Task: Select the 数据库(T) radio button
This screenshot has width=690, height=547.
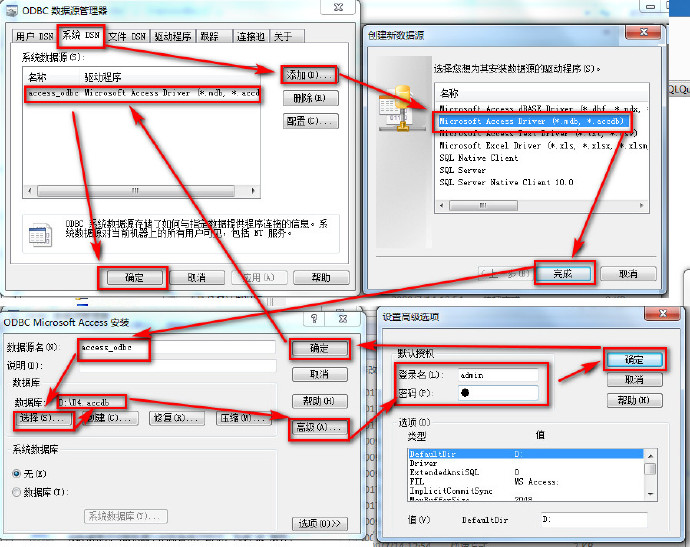Action: tap(16, 492)
